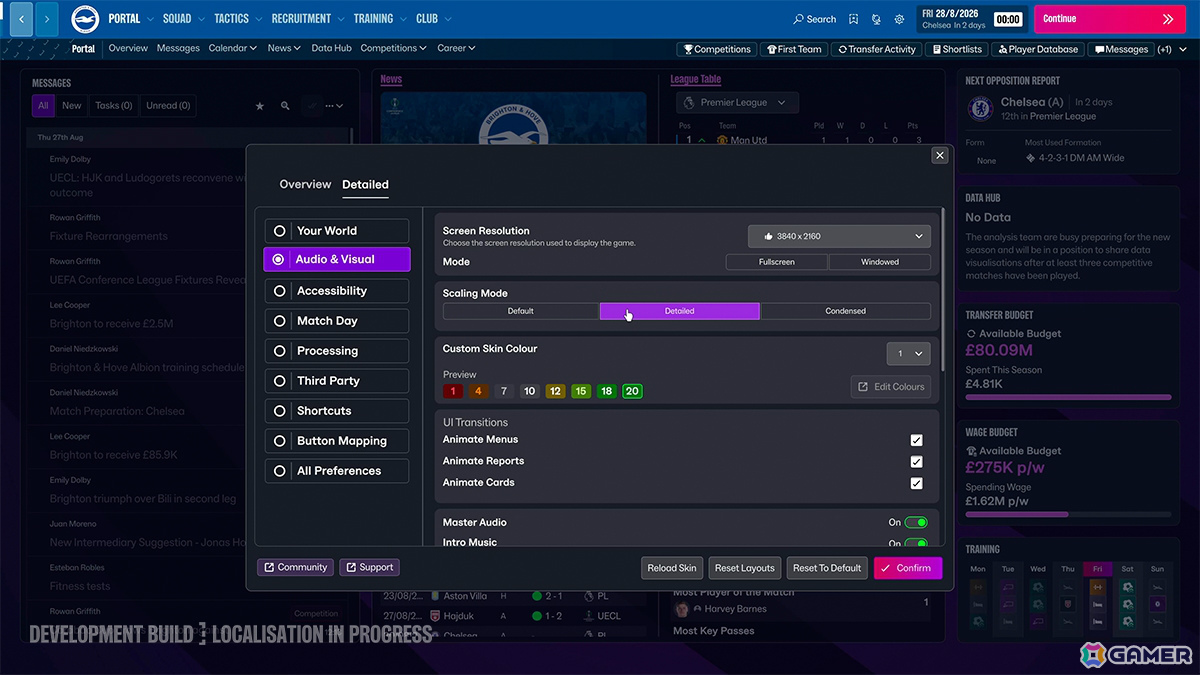Set Mode to Fullscreen
Image resolution: width=1200 pixels, height=675 pixels.
coord(777,262)
